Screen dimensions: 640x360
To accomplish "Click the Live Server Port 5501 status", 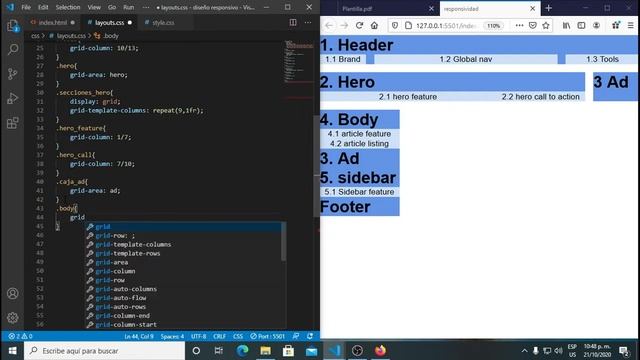I will (x=267, y=336).
